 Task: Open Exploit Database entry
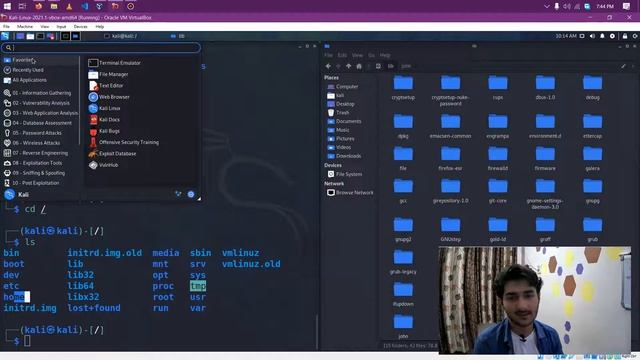112,154
